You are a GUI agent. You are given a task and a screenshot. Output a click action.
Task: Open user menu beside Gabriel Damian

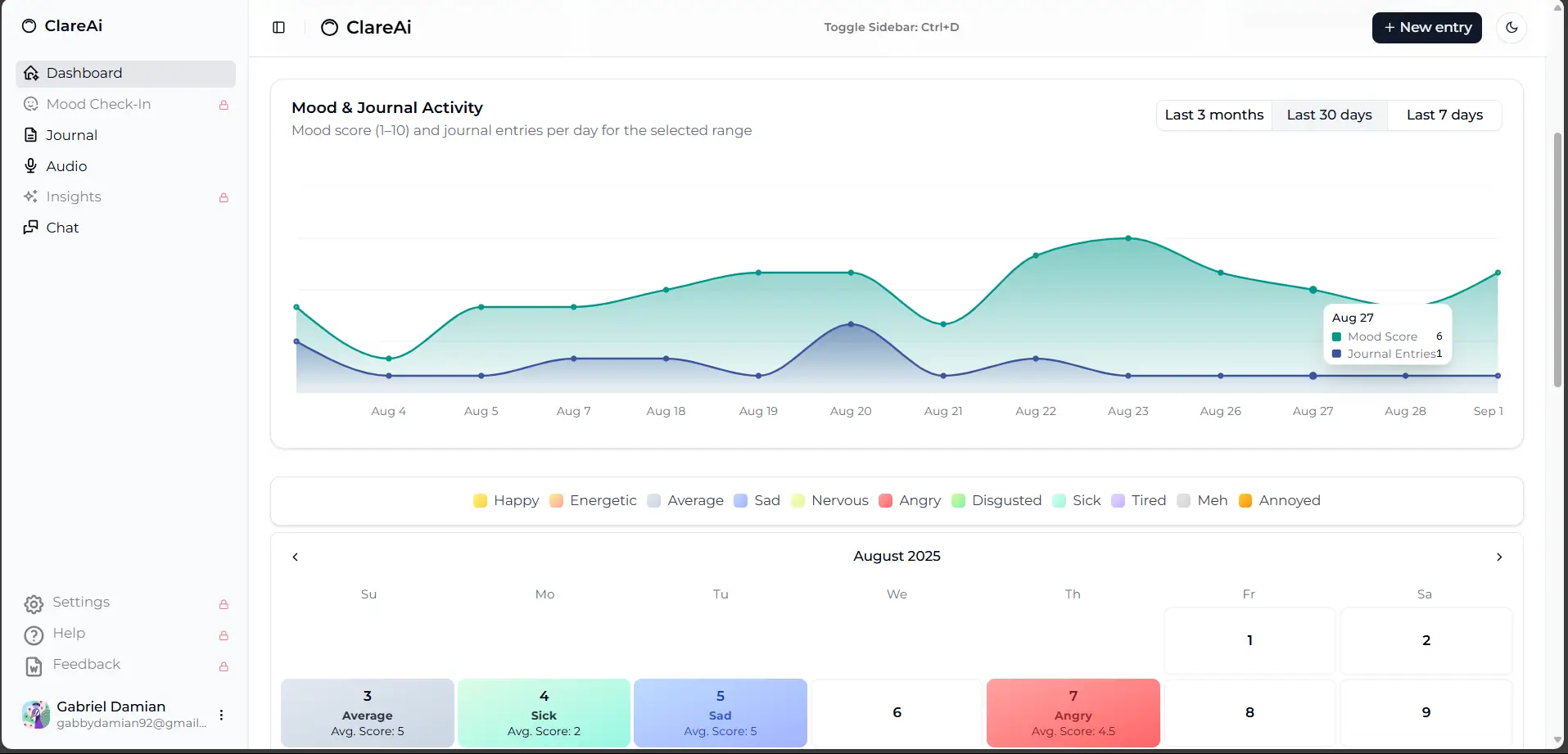221,715
